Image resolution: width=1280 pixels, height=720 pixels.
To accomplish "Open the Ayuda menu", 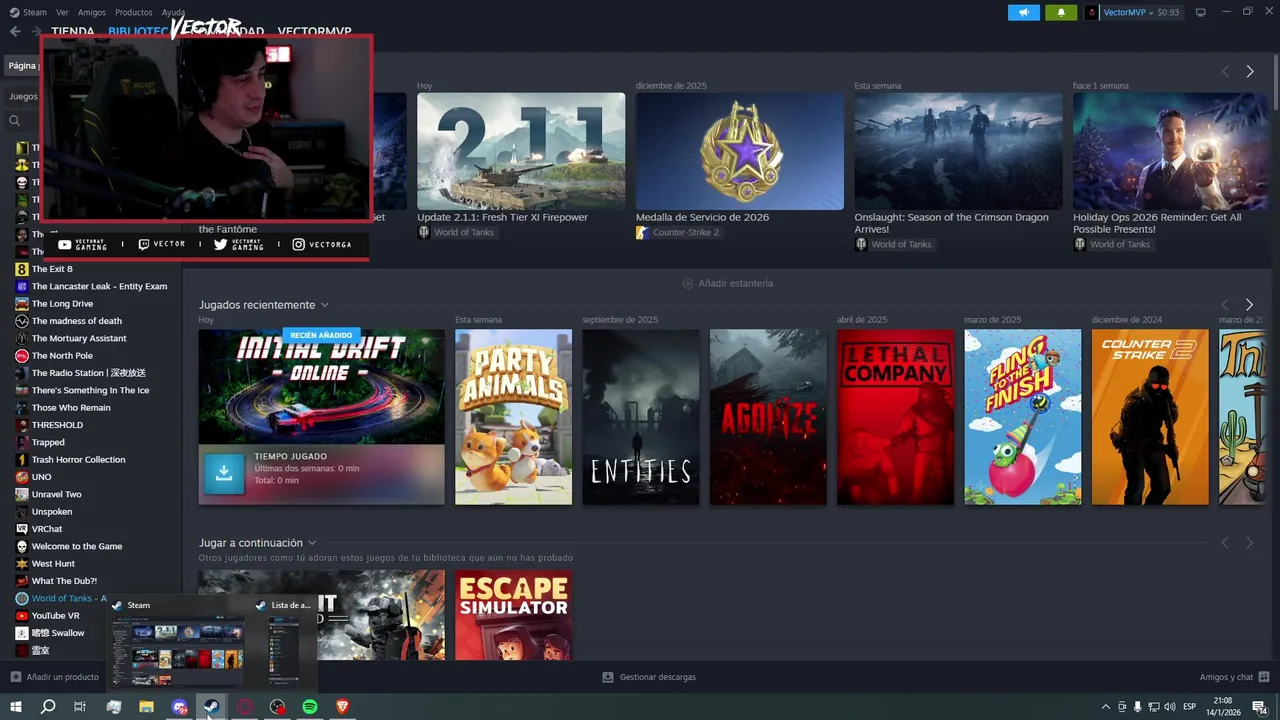I will coord(173,12).
